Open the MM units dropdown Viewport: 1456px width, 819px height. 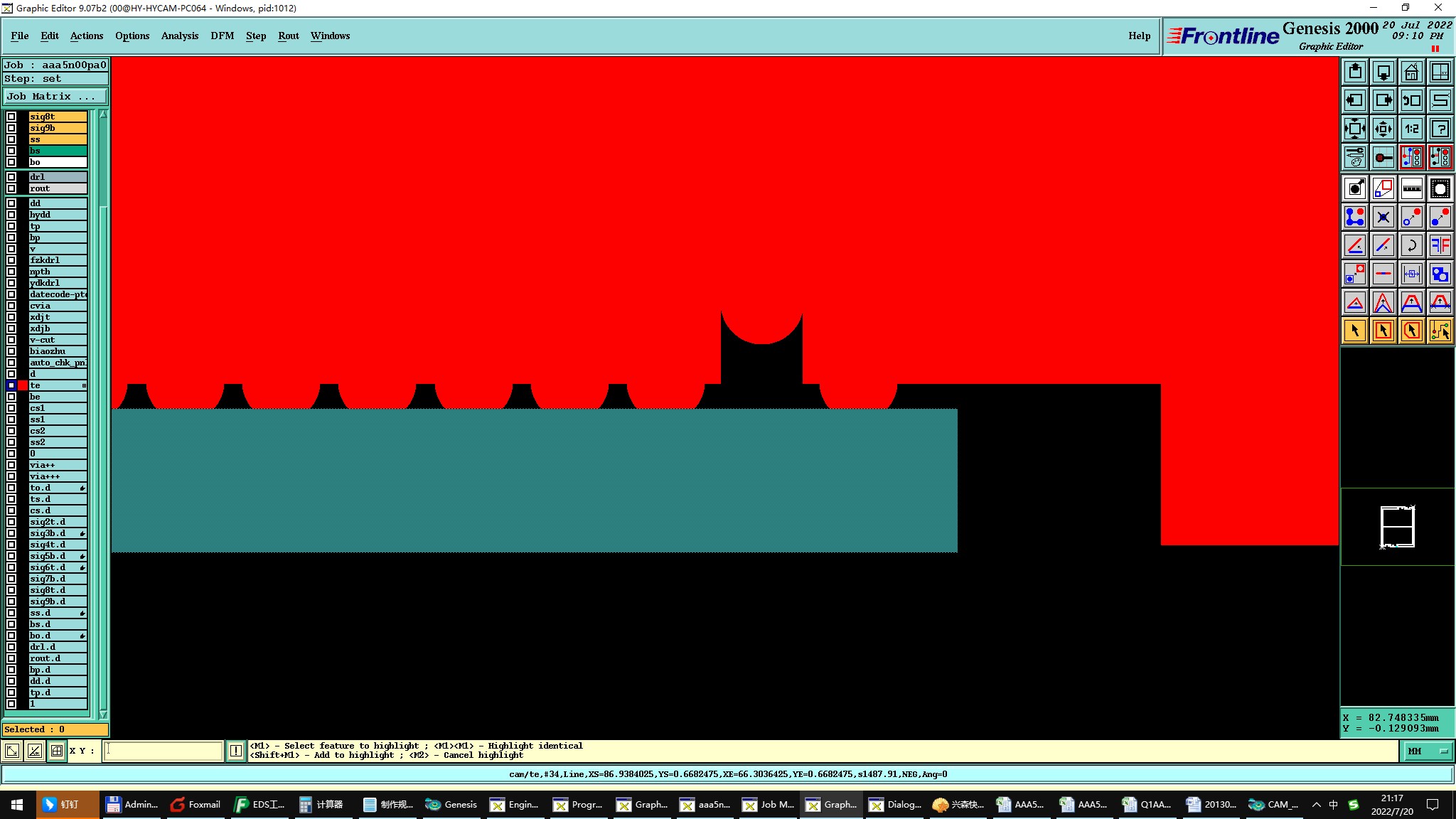1428,751
